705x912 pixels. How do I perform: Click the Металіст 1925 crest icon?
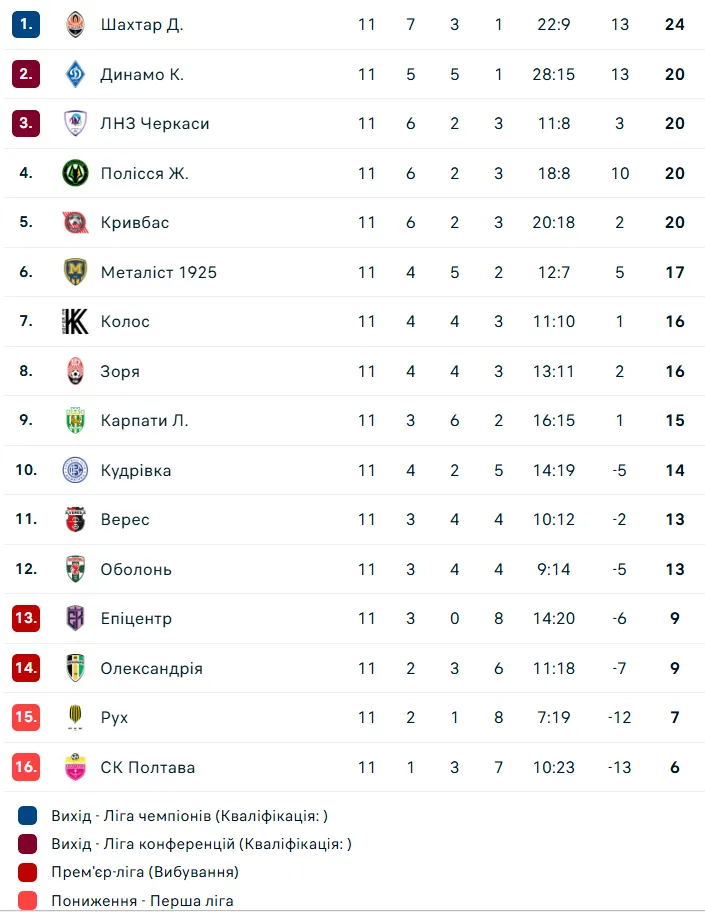click(x=75, y=272)
